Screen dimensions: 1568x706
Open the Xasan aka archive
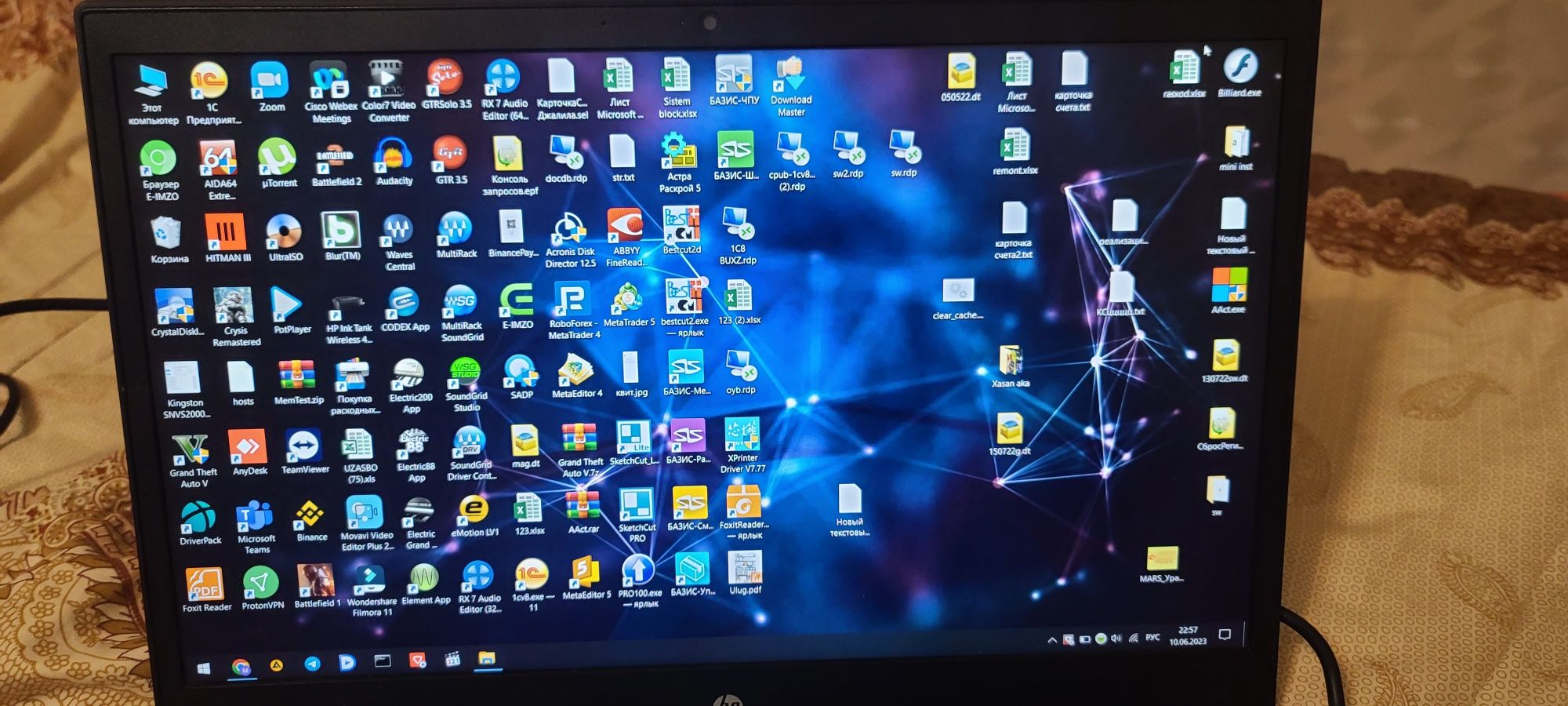click(1010, 367)
